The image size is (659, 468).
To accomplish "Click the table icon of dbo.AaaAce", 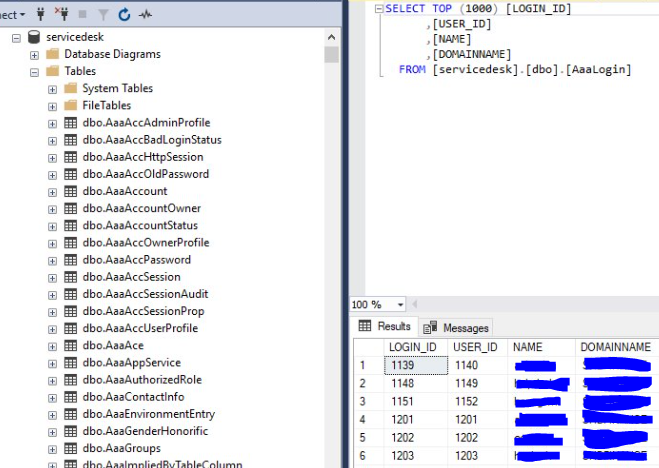I will point(71,345).
